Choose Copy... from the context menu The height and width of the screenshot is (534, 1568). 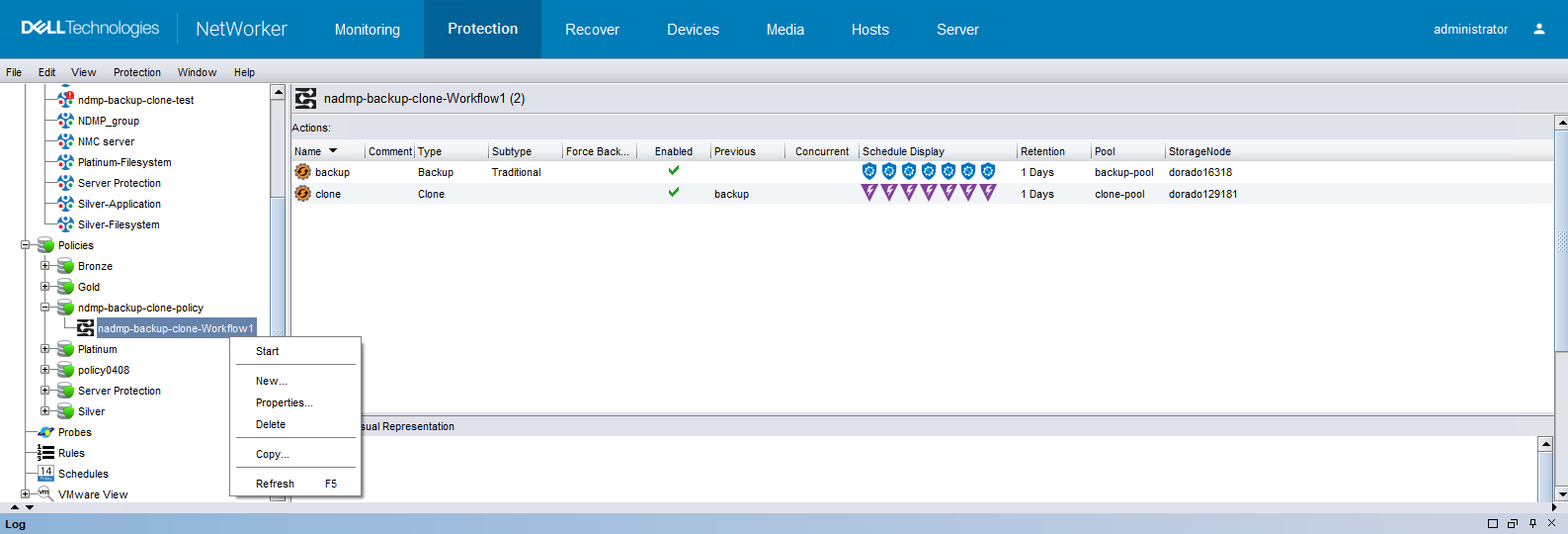coord(295,454)
